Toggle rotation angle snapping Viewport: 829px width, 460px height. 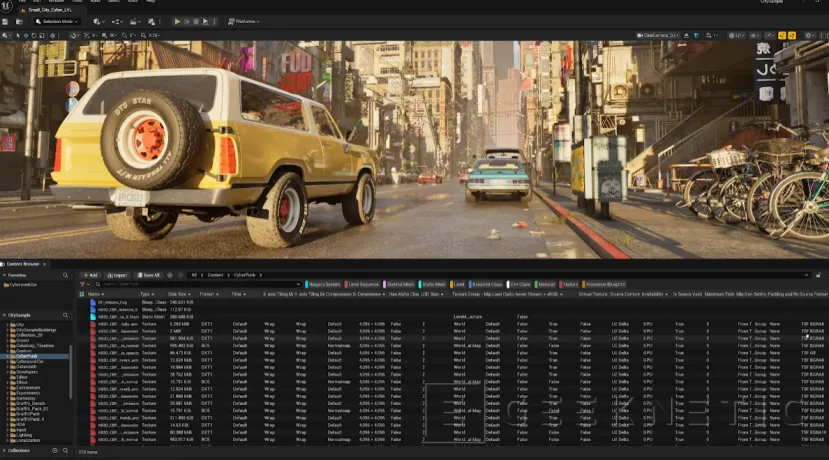click(x=125, y=35)
